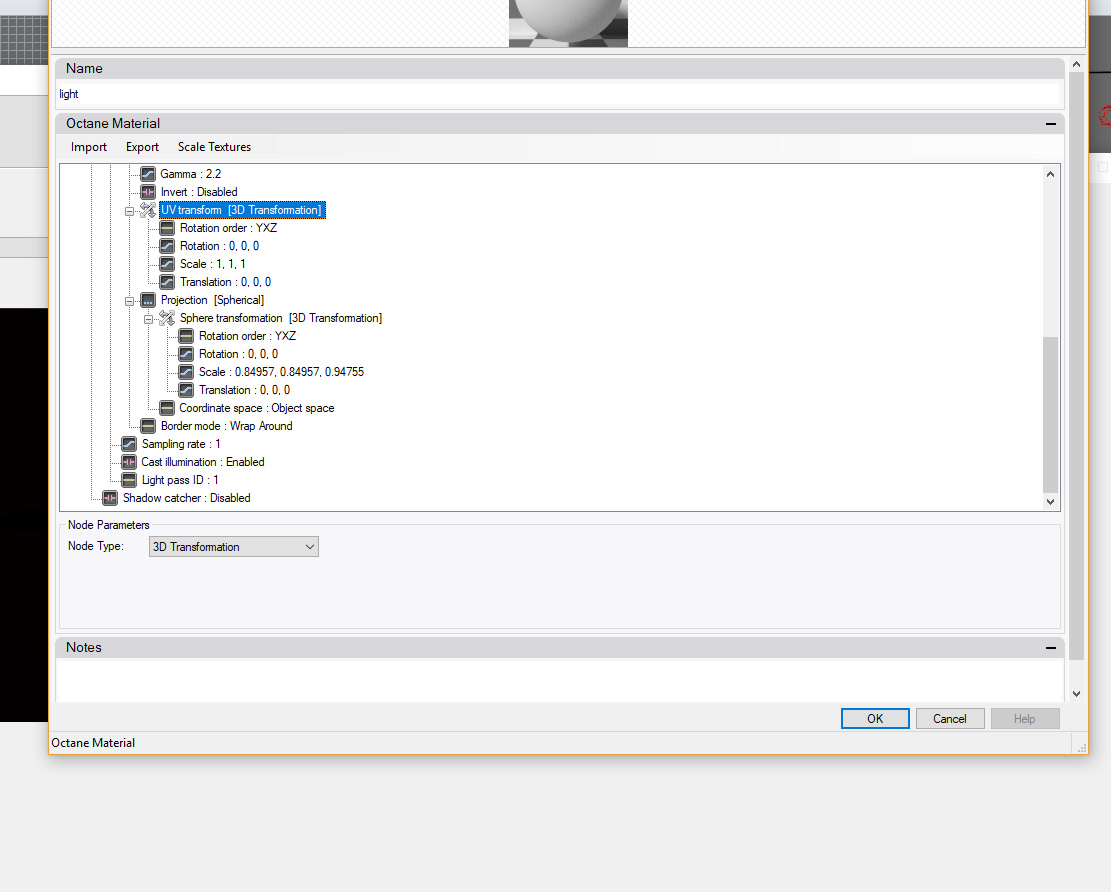Select Rotation order : YXZ under UV transform
Screen dimensions: 1111x892
click(x=228, y=228)
